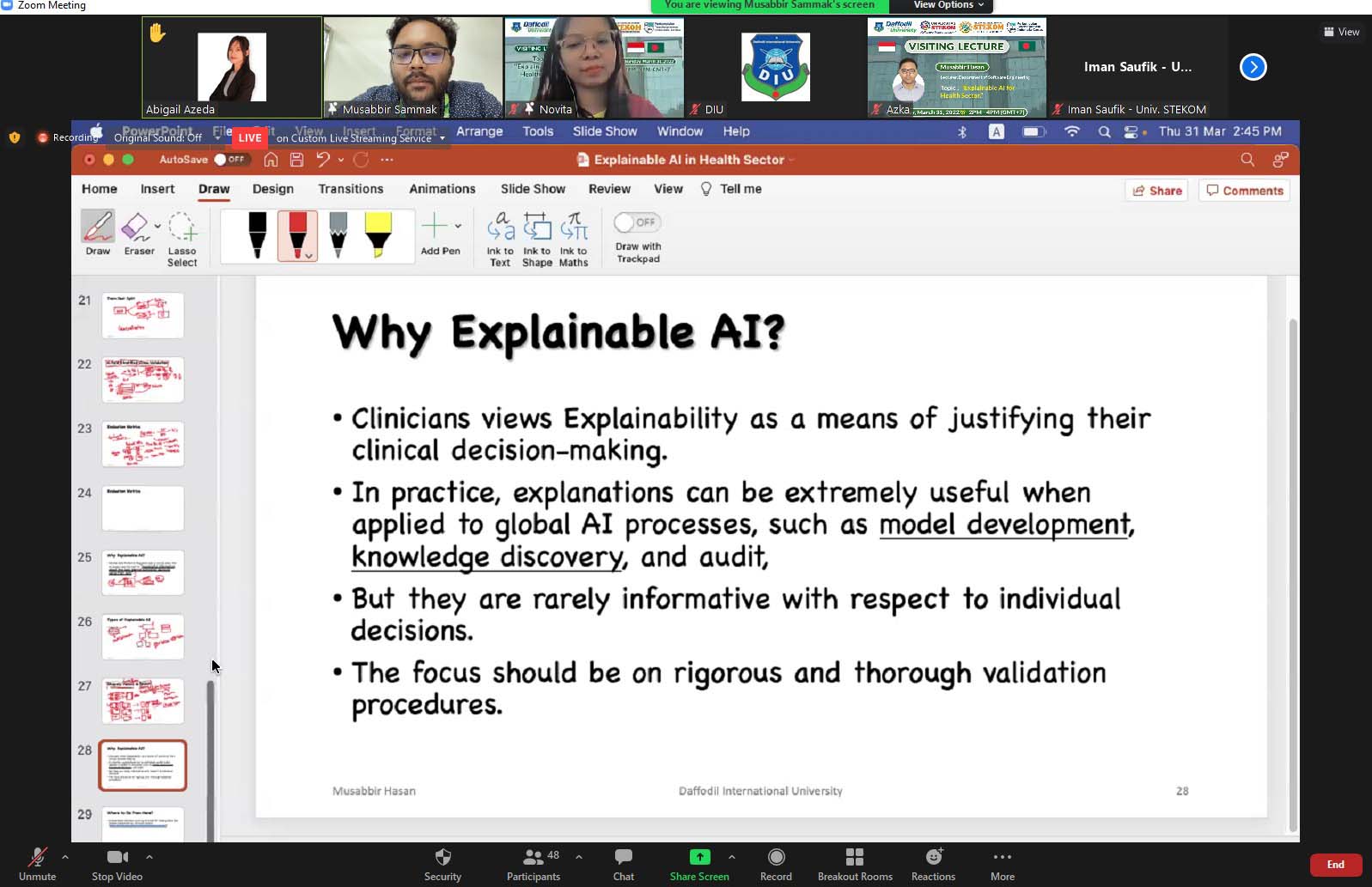Click the Share button in PowerPoint
The image size is (1372, 887).
coord(1156,191)
